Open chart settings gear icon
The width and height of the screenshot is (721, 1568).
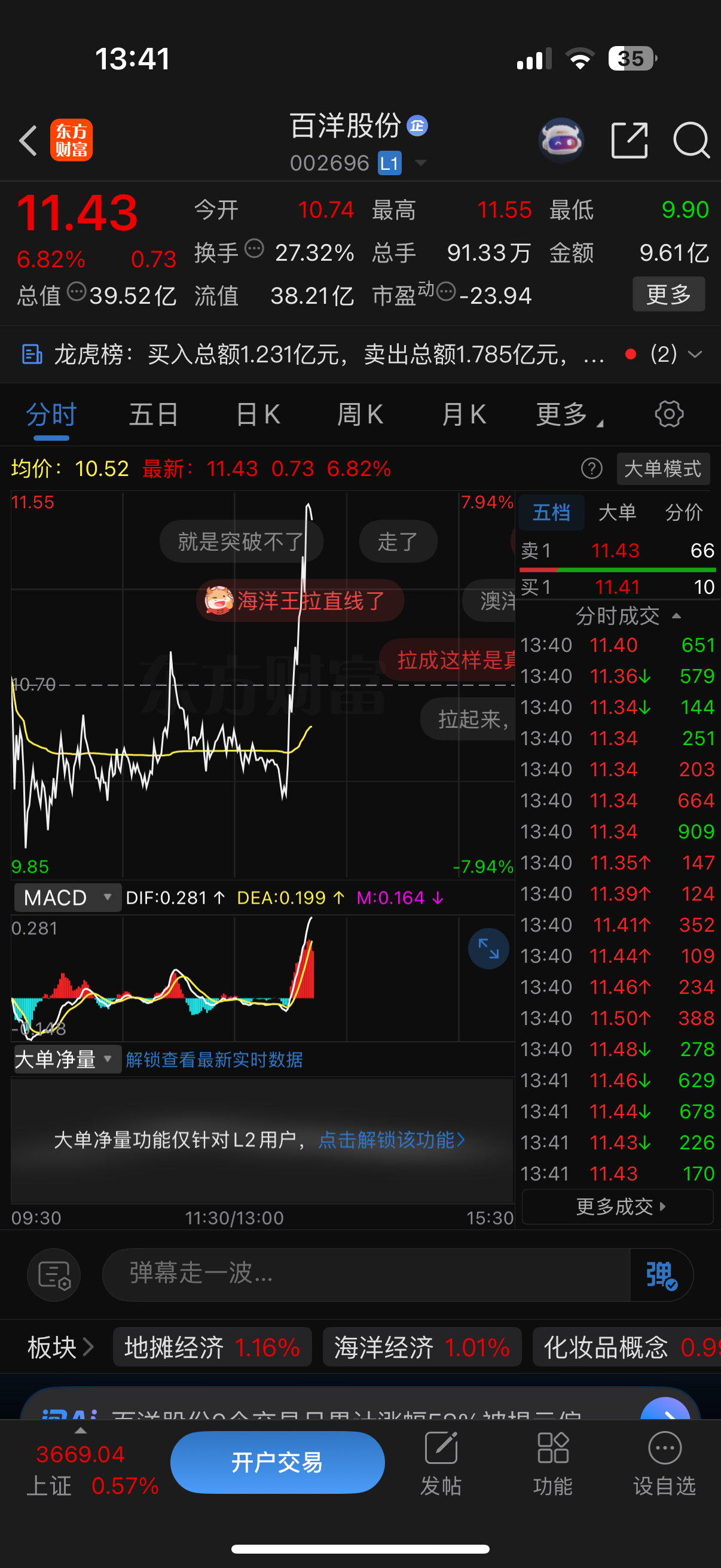(x=668, y=414)
